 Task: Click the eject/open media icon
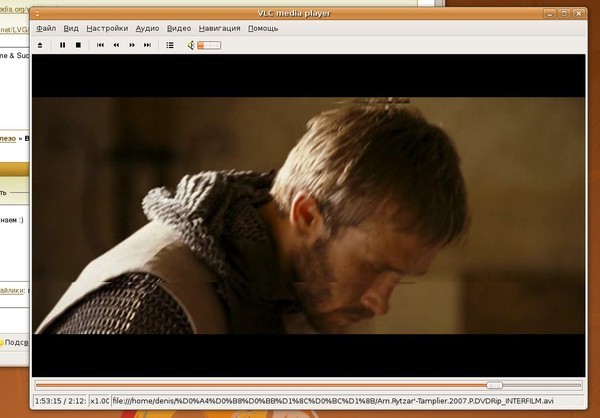coord(40,45)
